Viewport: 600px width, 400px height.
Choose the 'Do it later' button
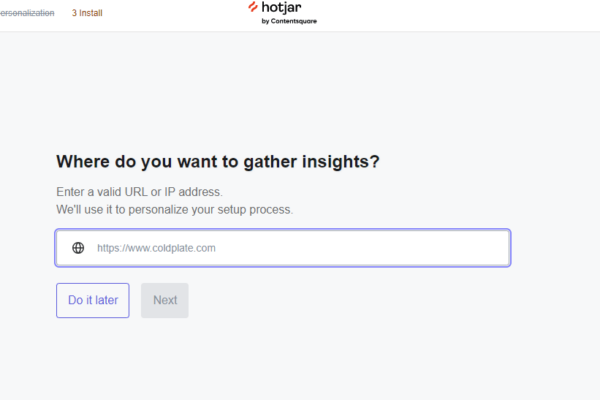point(93,300)
